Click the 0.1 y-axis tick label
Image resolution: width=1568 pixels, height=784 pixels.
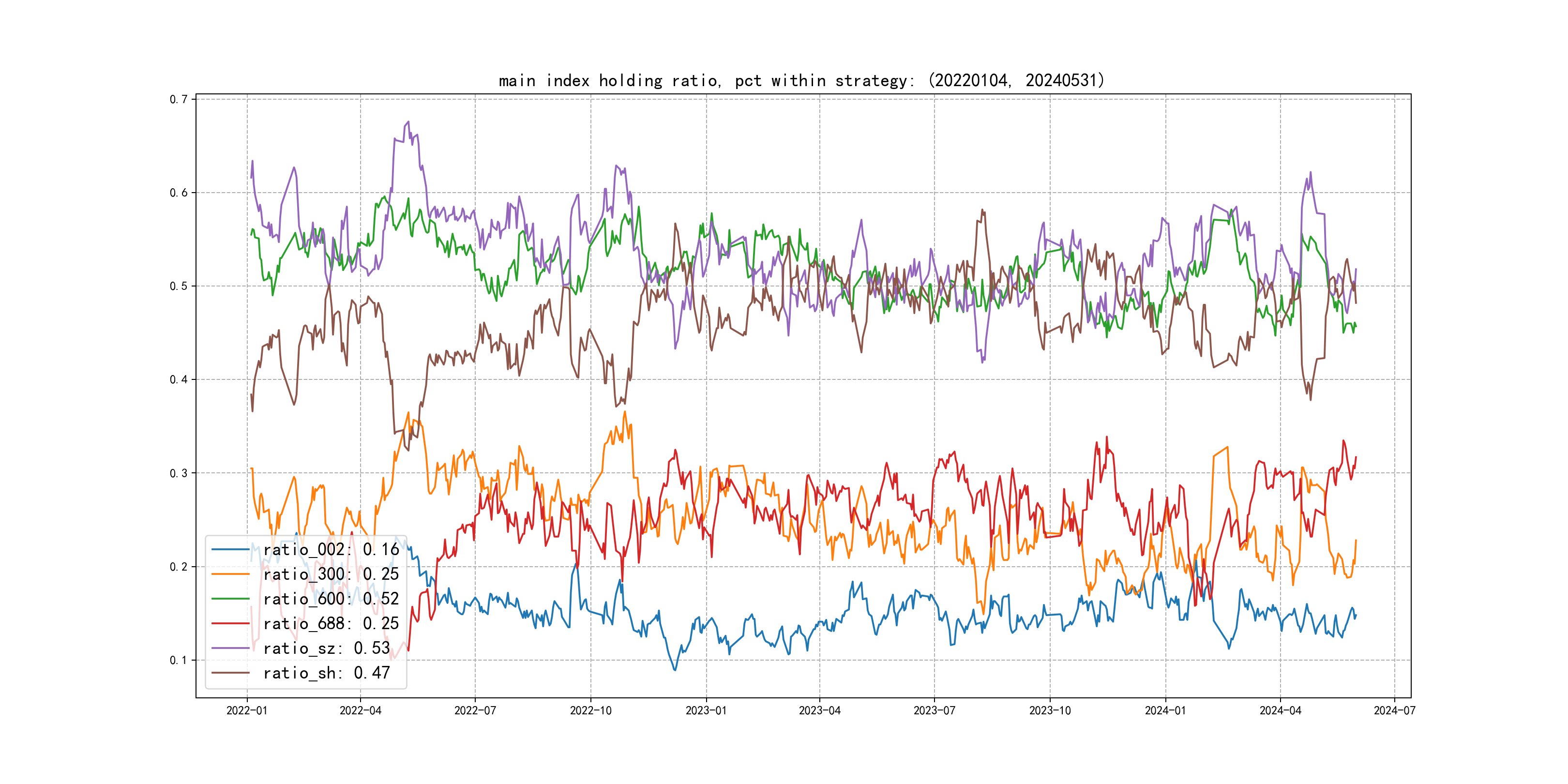[x=179, y=660]
